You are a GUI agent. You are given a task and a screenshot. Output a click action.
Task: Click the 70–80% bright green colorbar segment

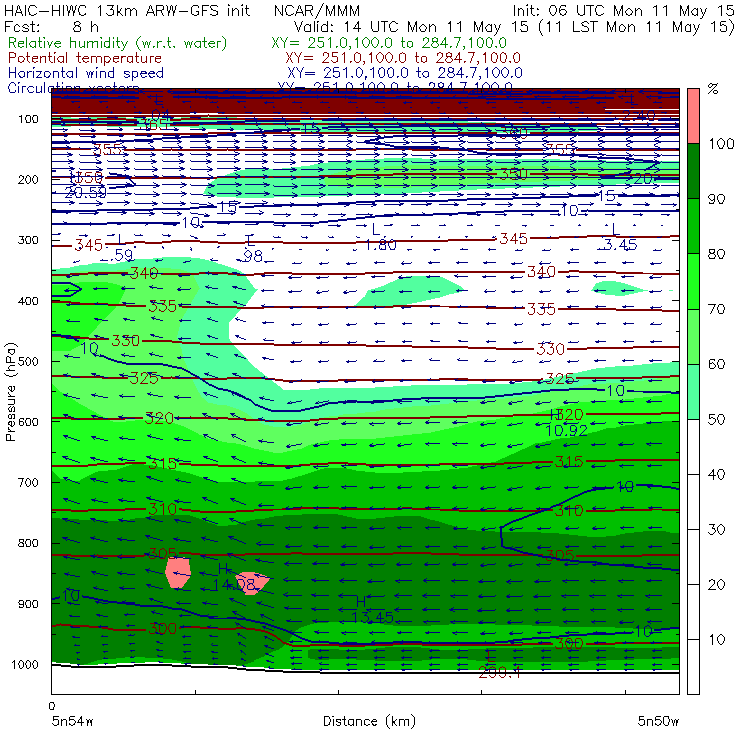pos(693,281)
